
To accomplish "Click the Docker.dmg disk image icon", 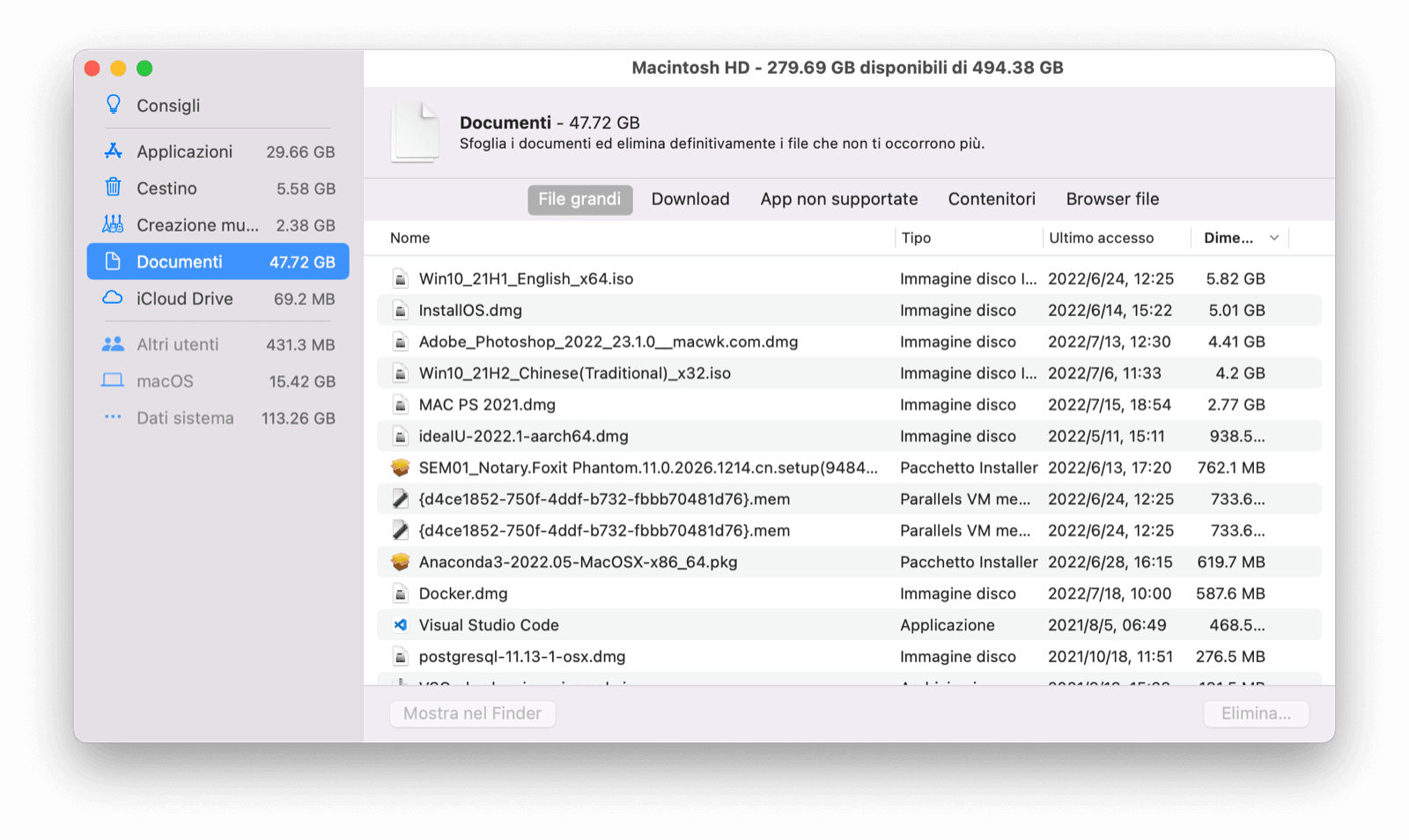I will [400, 593].
